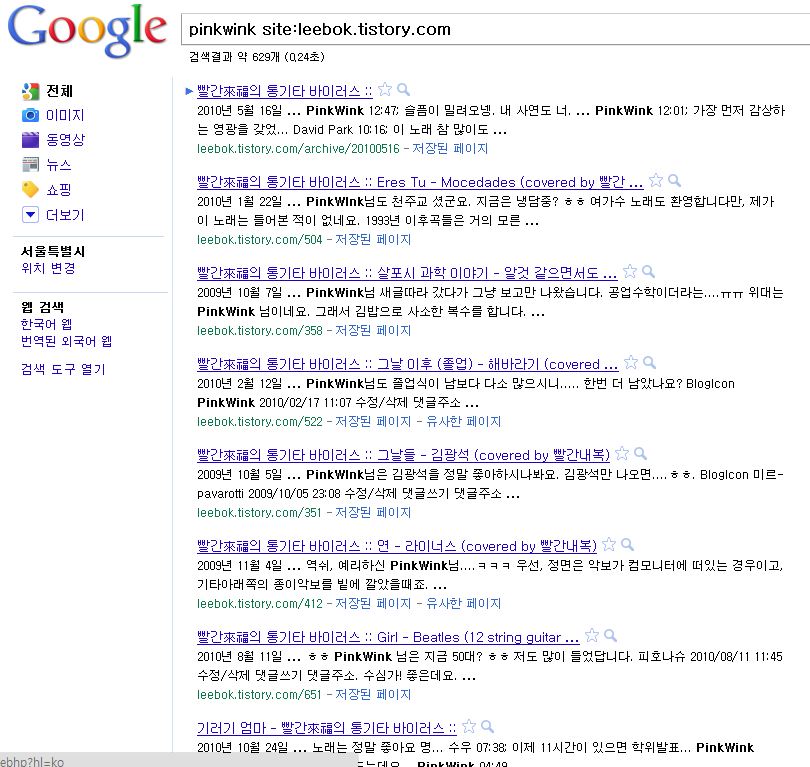Click the film icon beside 동영상
Viewport: 810px width, 767px height.
point(30,139)
